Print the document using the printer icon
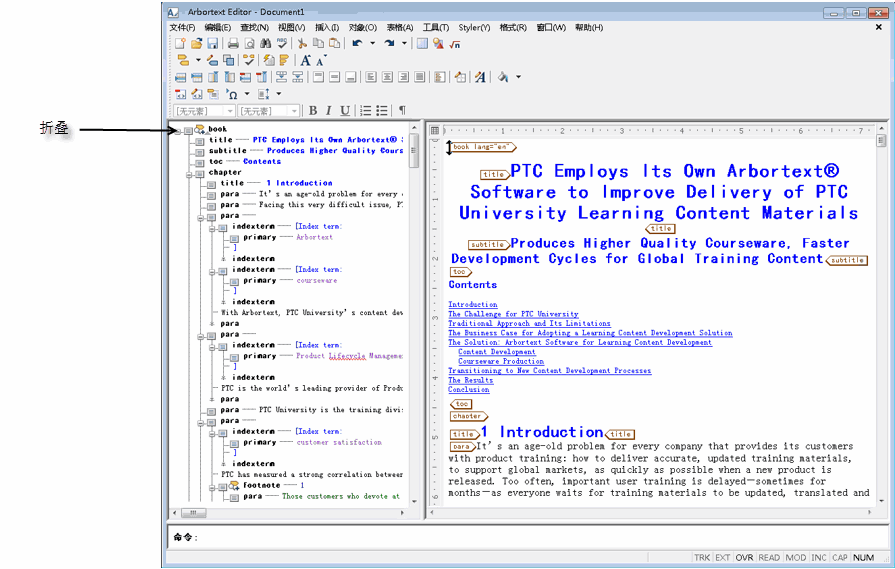895x569 pixels. click(233, 43)
